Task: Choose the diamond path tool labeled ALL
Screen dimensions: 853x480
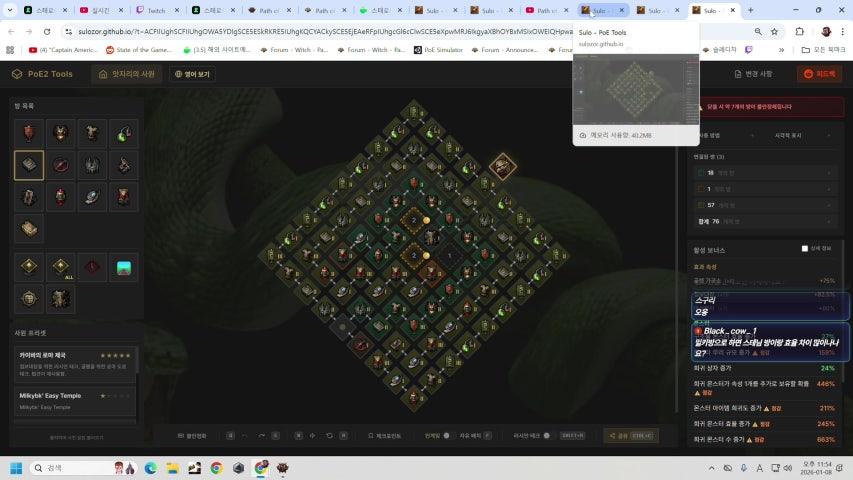Action: pos(60,267)
